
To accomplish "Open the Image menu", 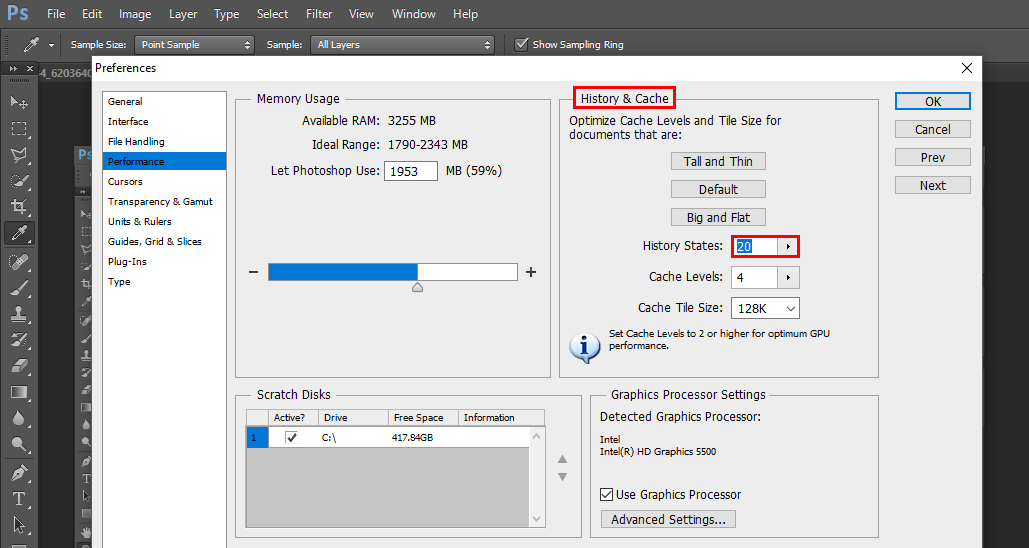I will pyautogui.click(x=135, y=14).
